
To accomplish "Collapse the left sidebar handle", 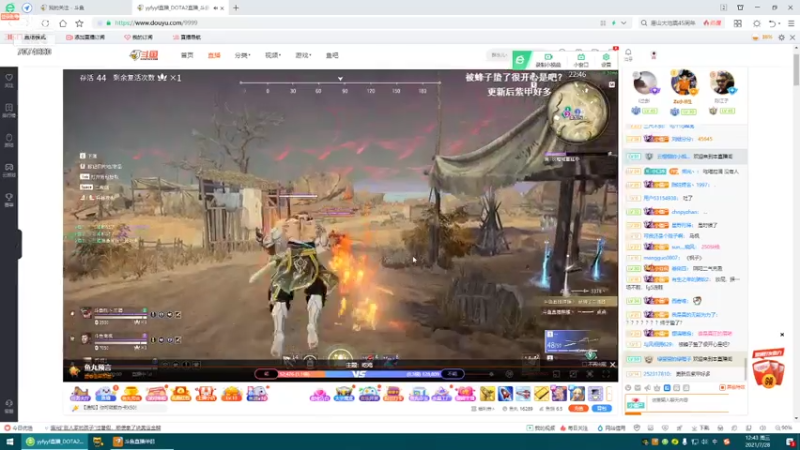I will point(19,244).
